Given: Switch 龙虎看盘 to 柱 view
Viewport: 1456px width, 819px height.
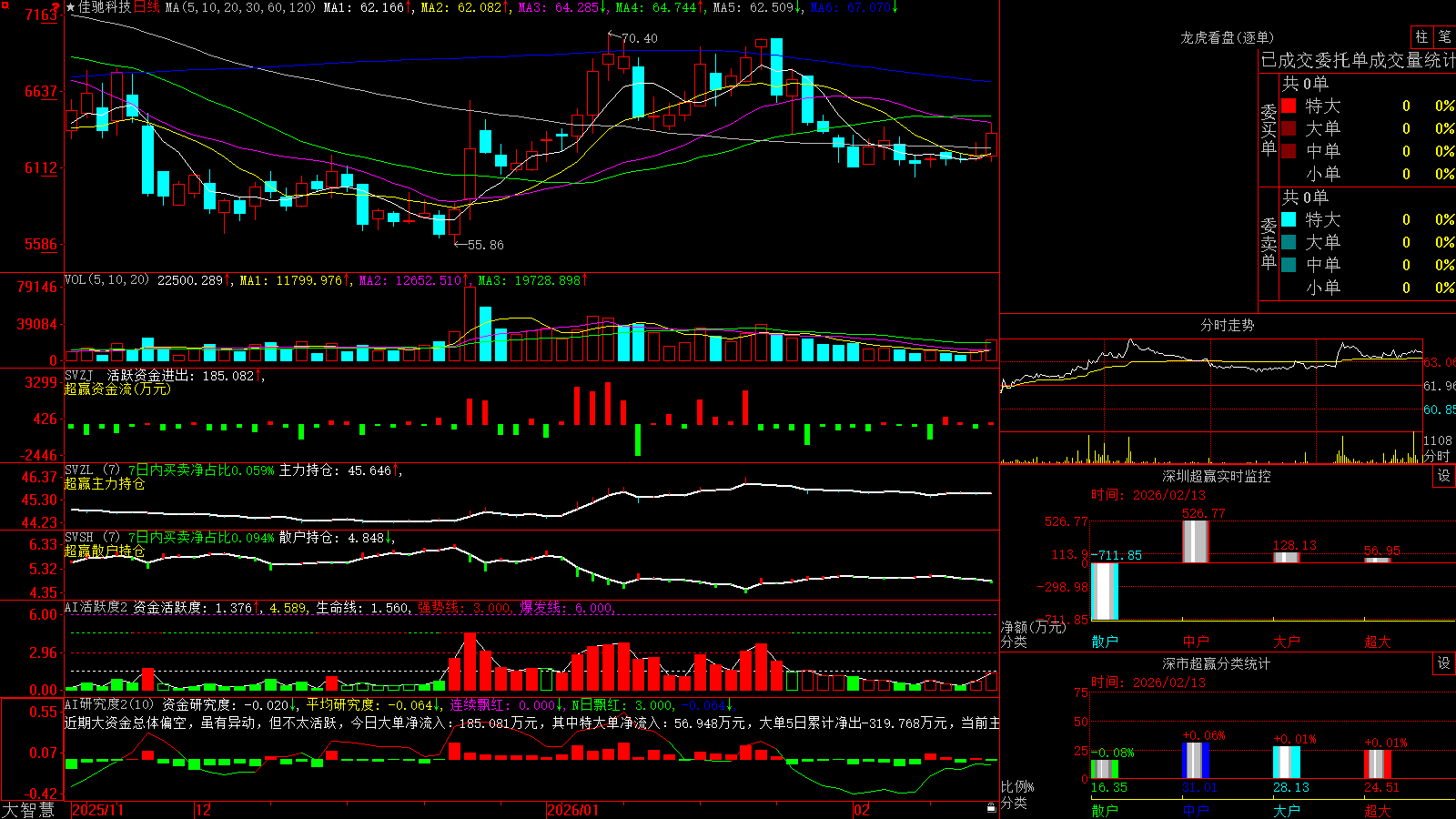Looking at the screenshot, I should click(1421, 36).
